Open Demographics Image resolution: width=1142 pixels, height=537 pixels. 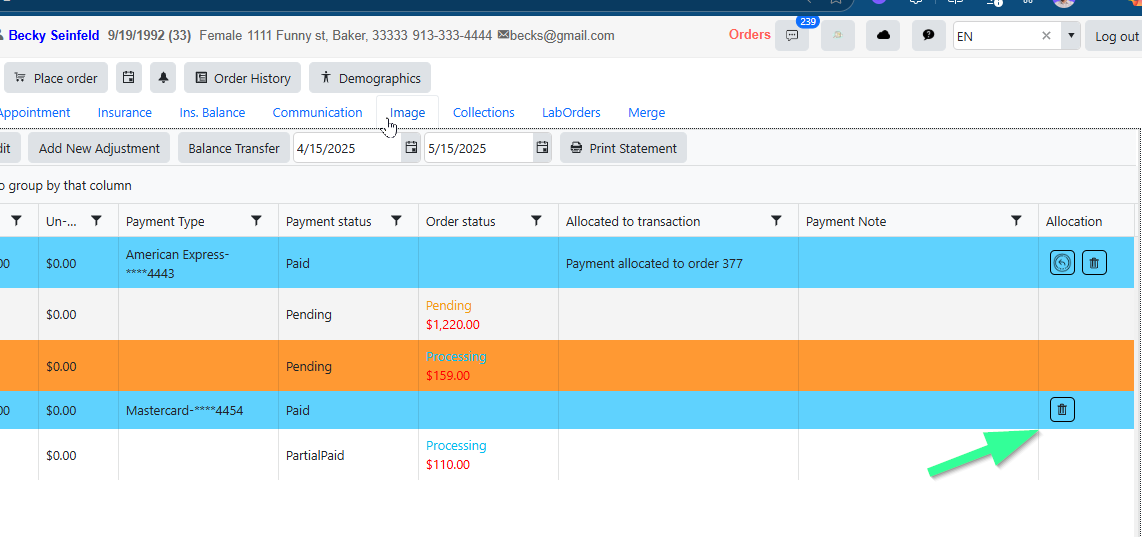(370, 78)
